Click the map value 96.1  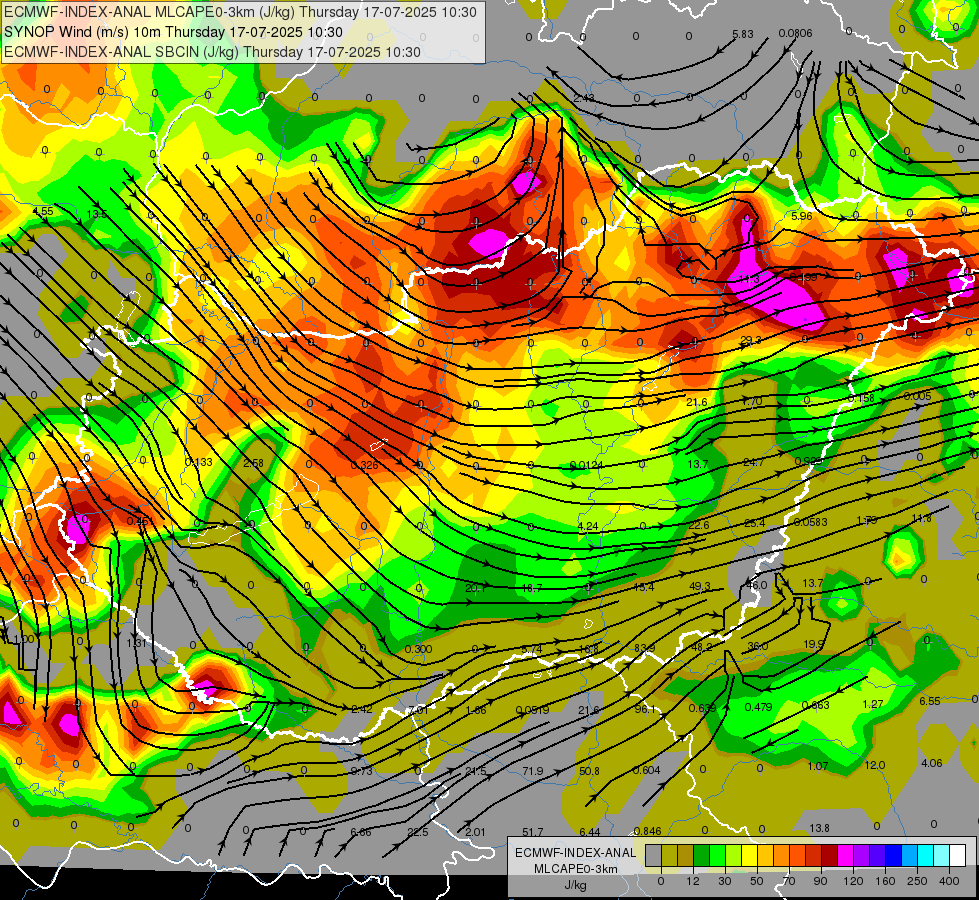644,709
